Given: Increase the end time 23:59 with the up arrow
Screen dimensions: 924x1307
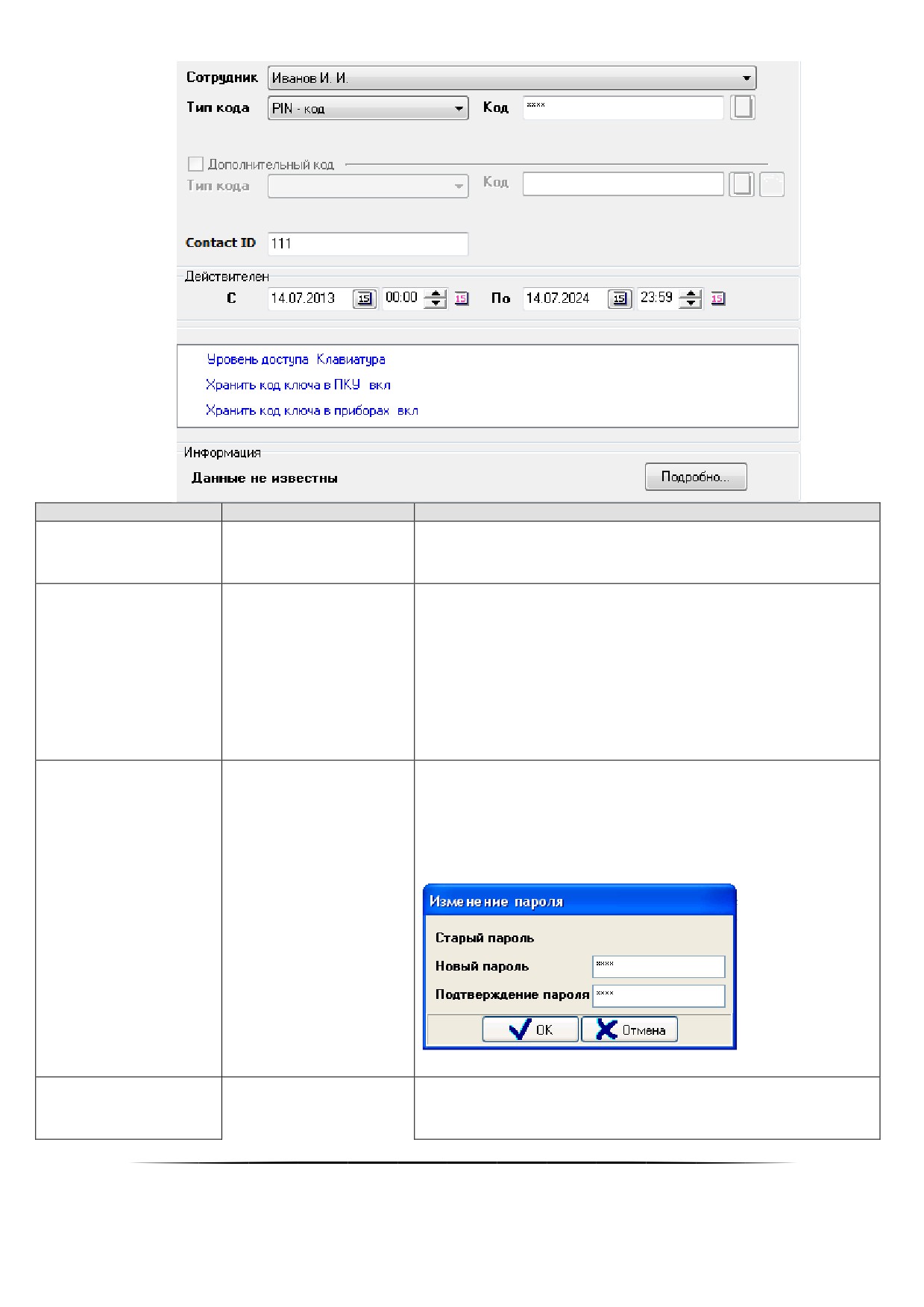Looking at the screenshot, I should click(691, 293).
